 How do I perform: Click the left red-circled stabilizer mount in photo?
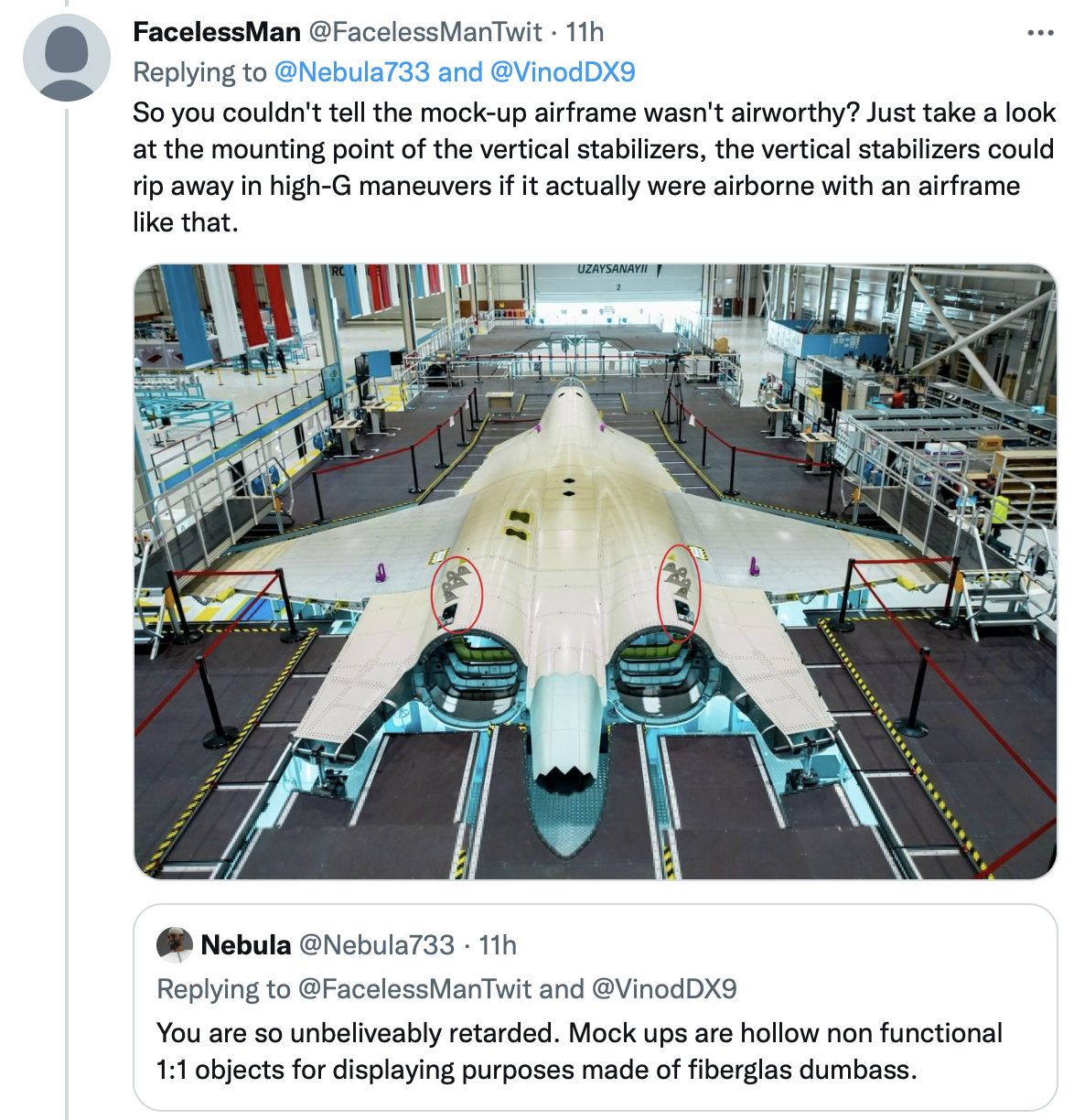coord(456,593)
